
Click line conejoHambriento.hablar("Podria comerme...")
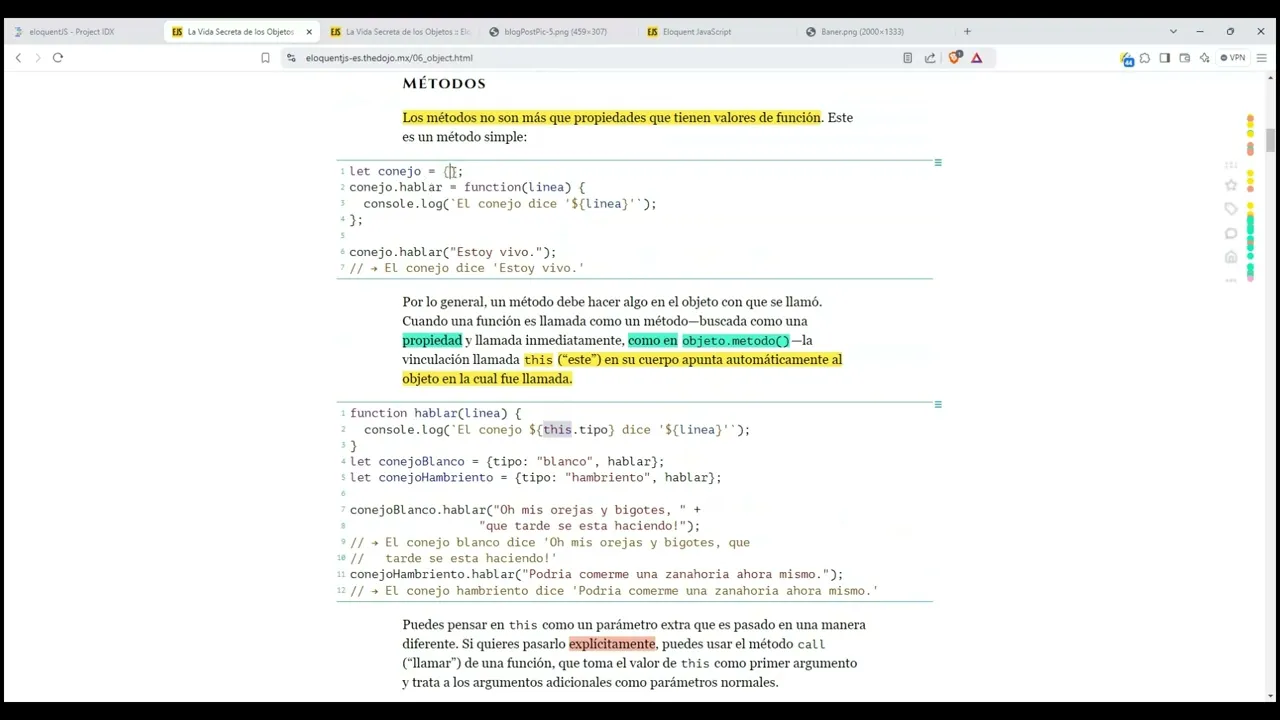point(596,575)
